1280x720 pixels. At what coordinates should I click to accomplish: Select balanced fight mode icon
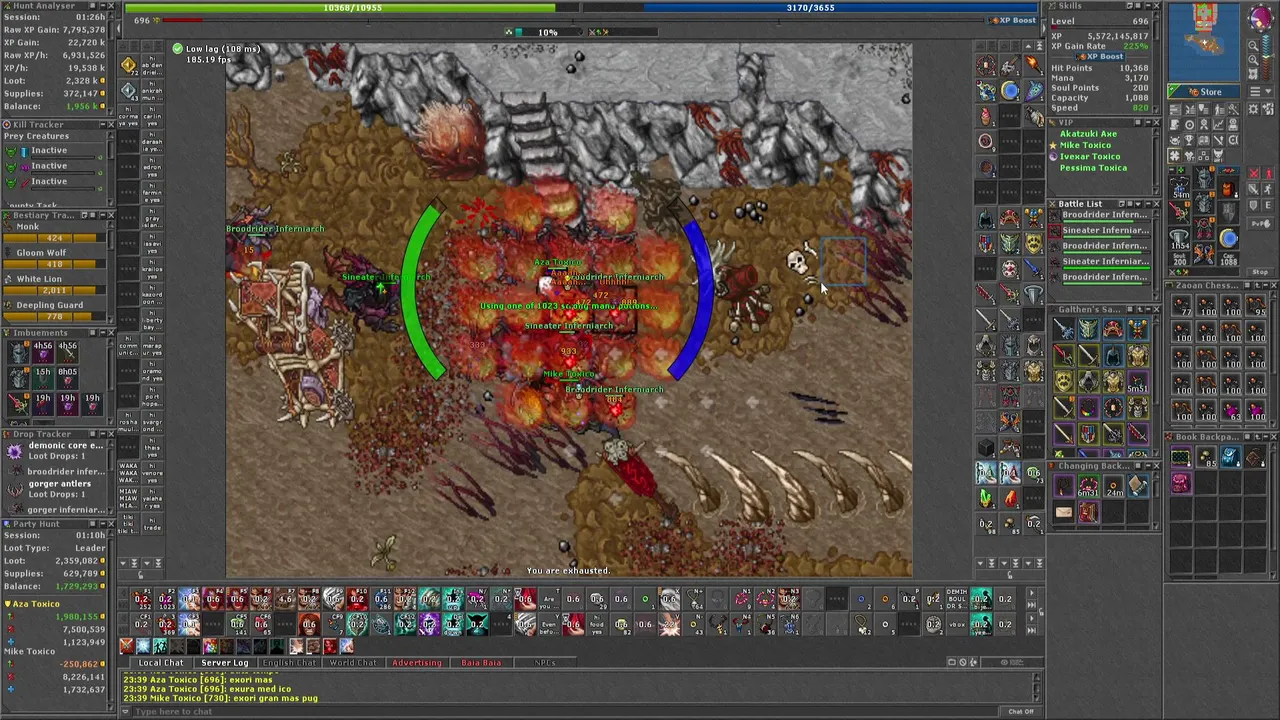point(1253,189)
